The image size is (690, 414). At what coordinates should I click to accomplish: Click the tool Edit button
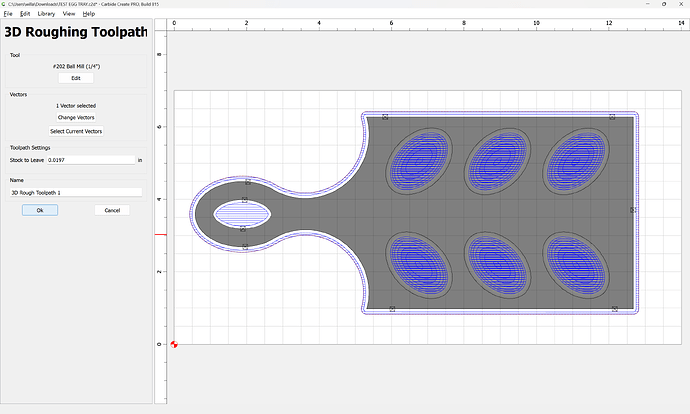[x=76, y=78]
